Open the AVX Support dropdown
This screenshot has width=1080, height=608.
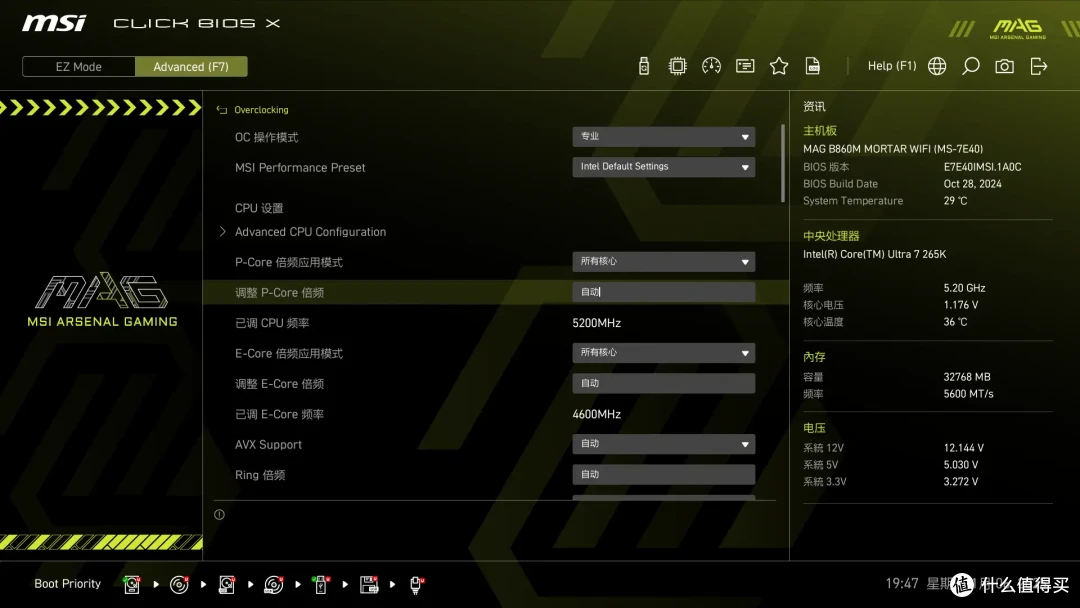point(663,444)
